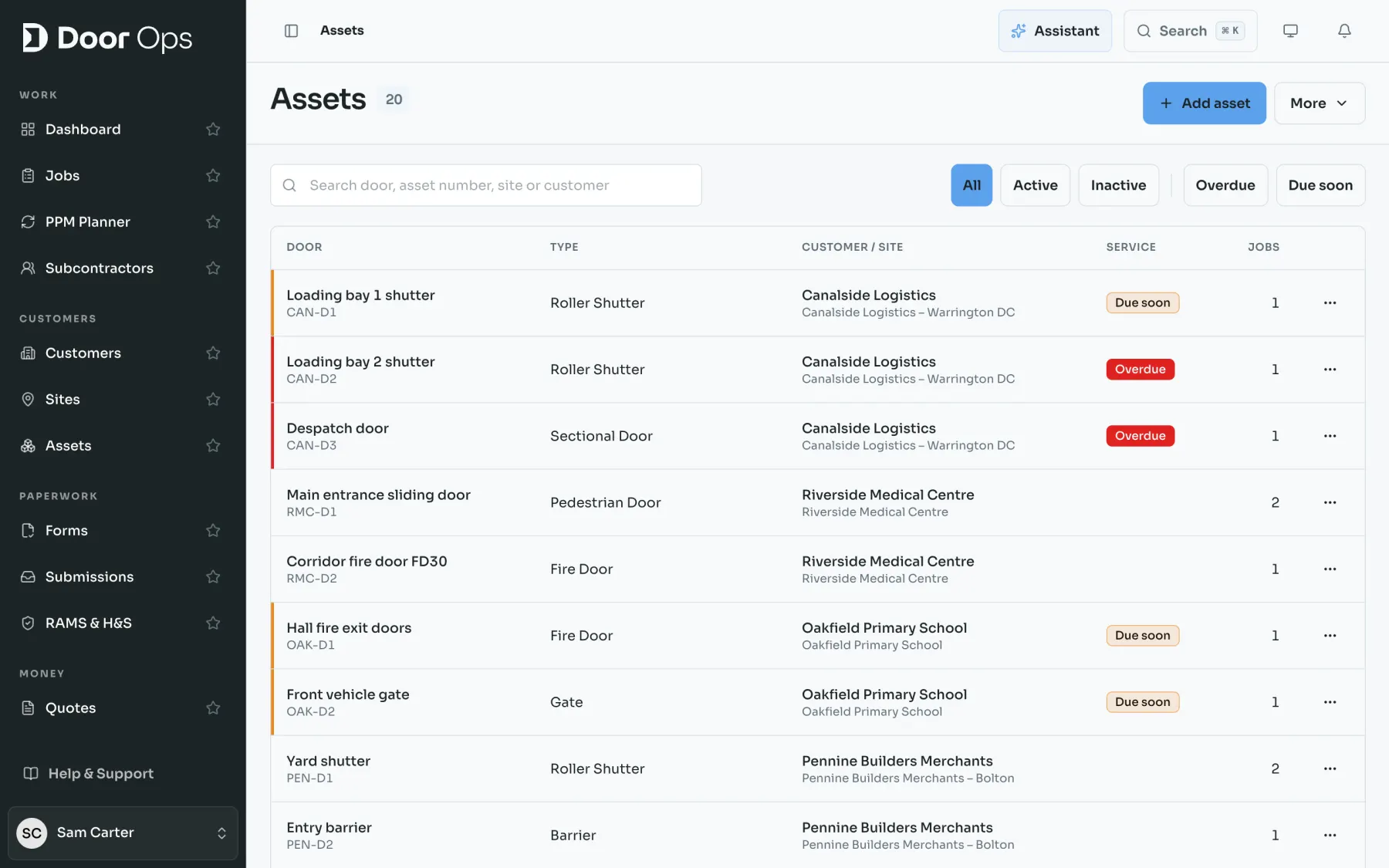Click the Door Ops logo
Image resolution: width=1389 pixels, height=868 pixels.
tap(107, 38)
